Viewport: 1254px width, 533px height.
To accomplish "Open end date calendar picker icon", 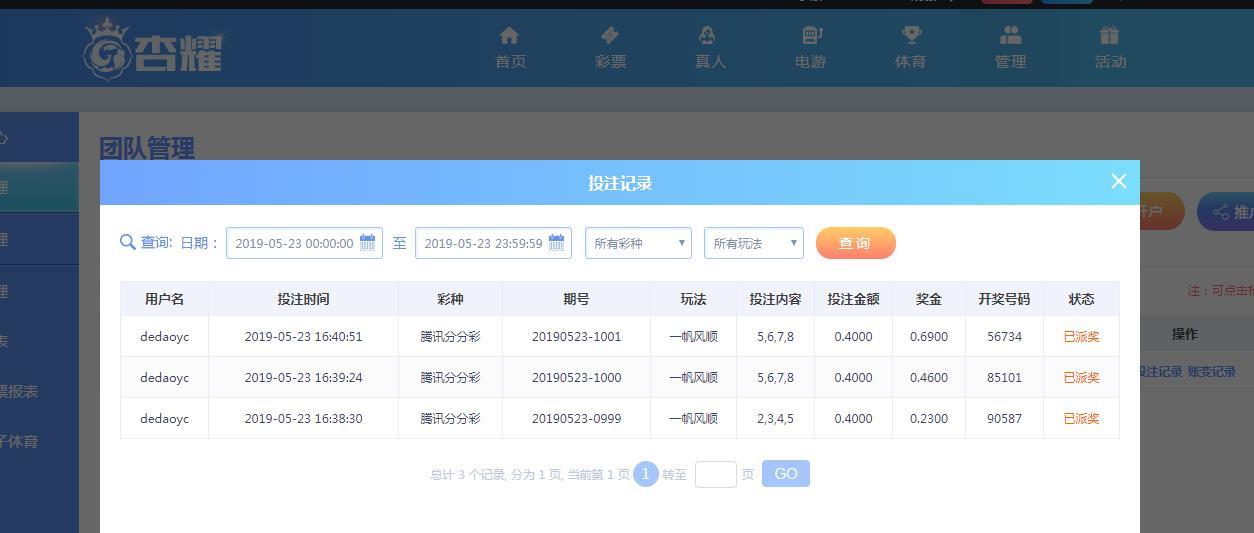I will (556, 243).
